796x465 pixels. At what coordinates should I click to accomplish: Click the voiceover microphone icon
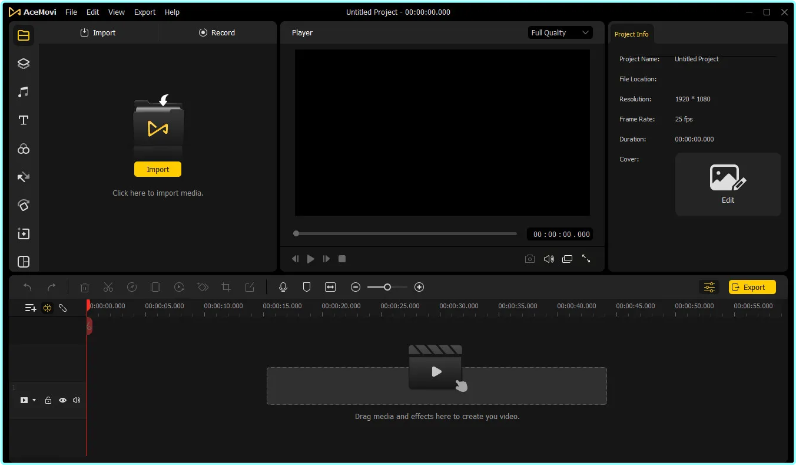pyautogui.click(x=283, y=287)
